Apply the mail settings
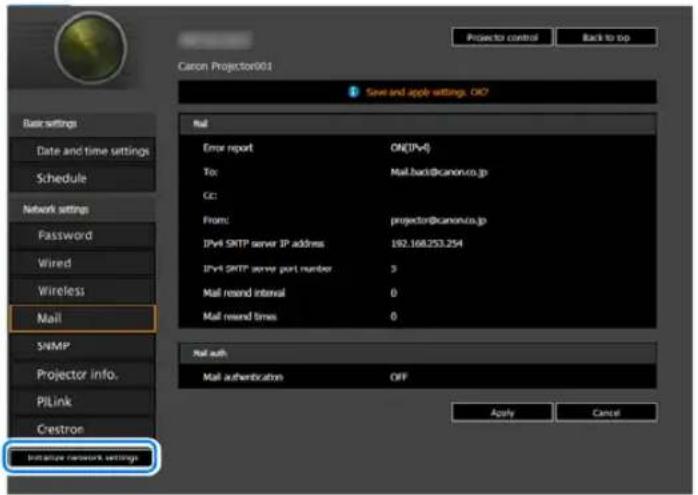 pos(502,413)
